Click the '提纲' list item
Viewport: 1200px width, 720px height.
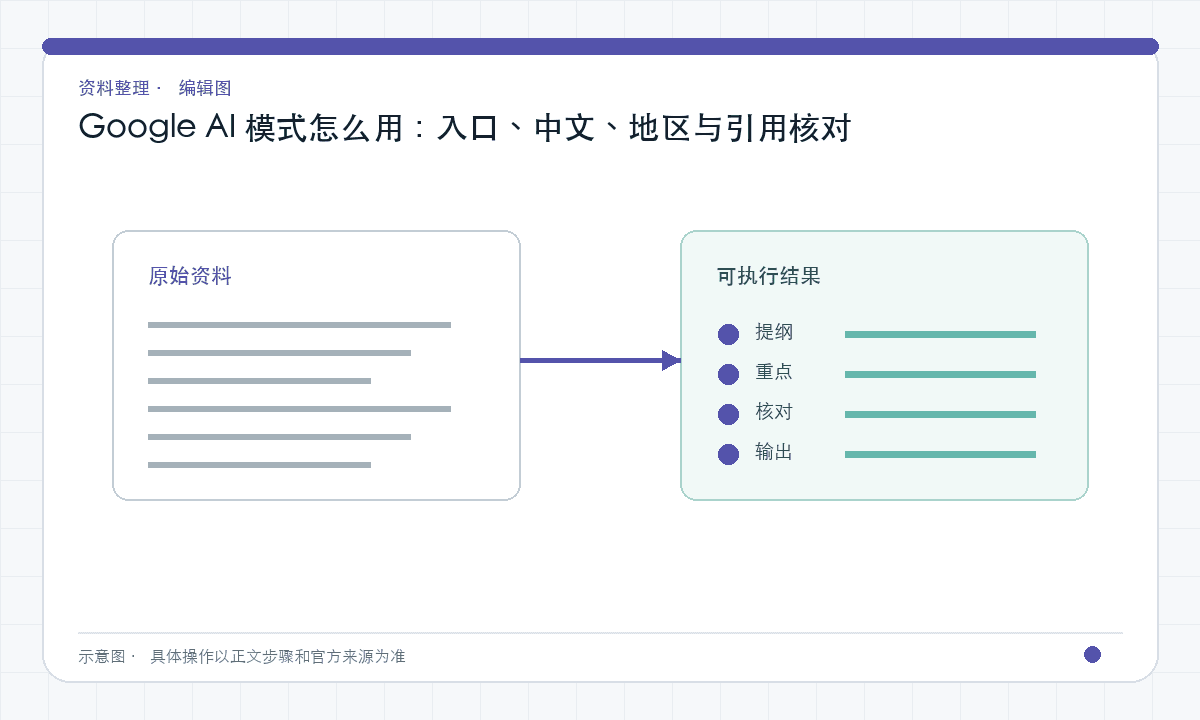[x=774, y=332]
